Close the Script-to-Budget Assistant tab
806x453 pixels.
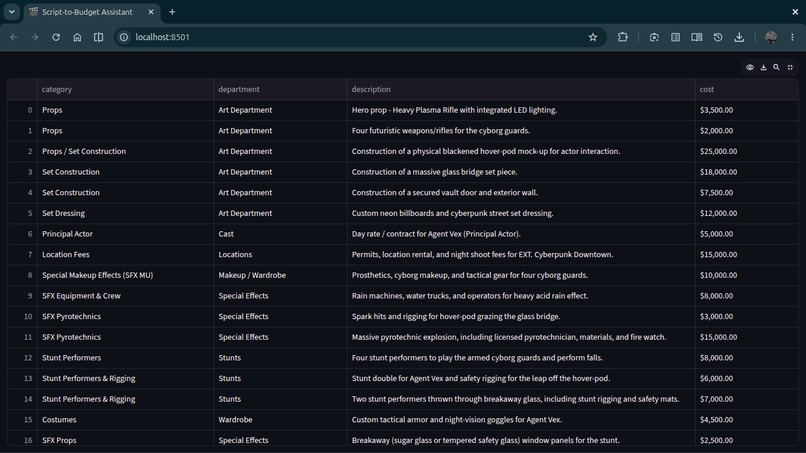coord(151,12)
